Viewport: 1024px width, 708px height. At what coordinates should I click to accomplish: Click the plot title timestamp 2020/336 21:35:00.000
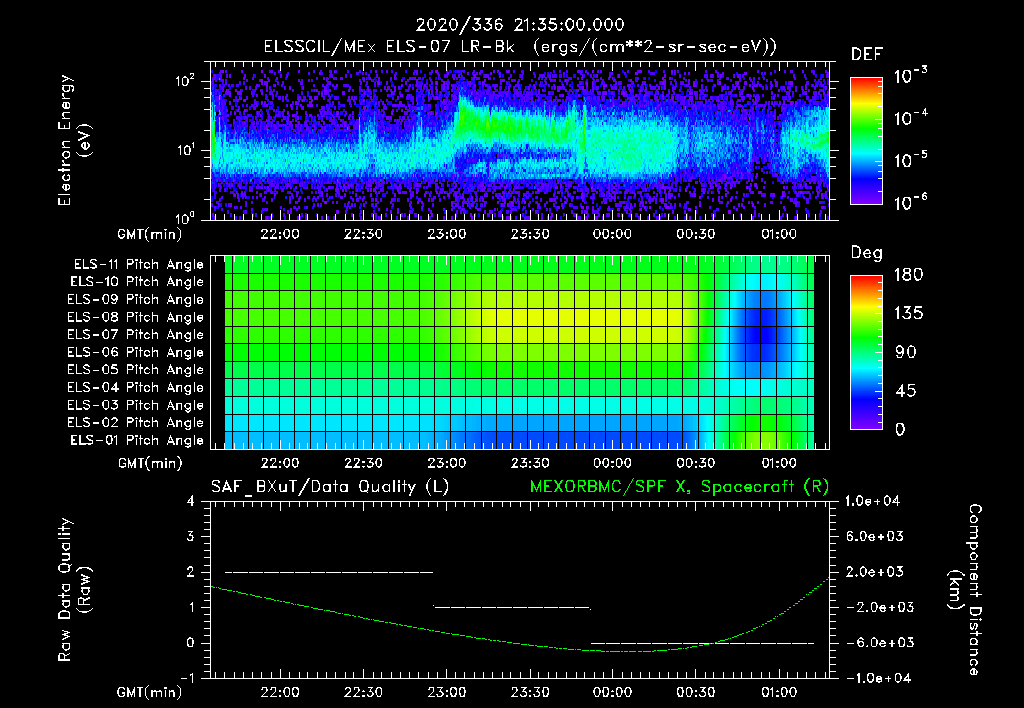(x=520, y=25)
